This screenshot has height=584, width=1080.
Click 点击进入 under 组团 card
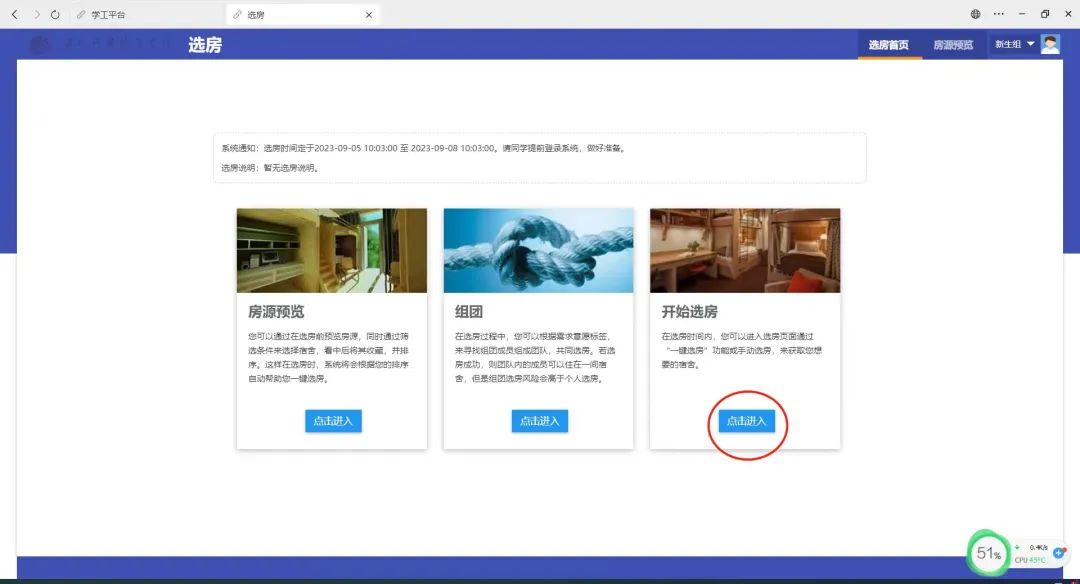point(540,421)
